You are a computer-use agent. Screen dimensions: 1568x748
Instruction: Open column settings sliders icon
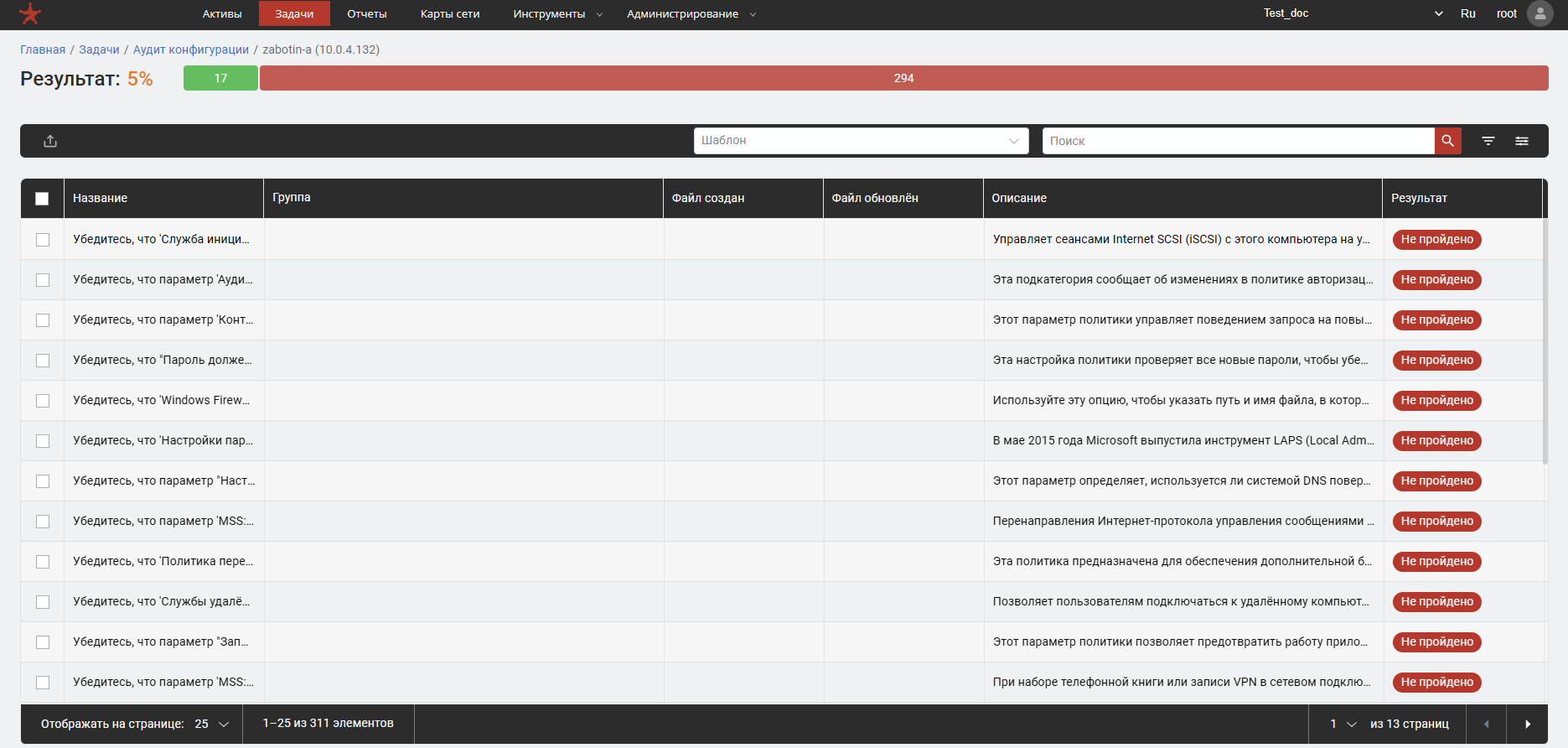(x=1521, y=141)
